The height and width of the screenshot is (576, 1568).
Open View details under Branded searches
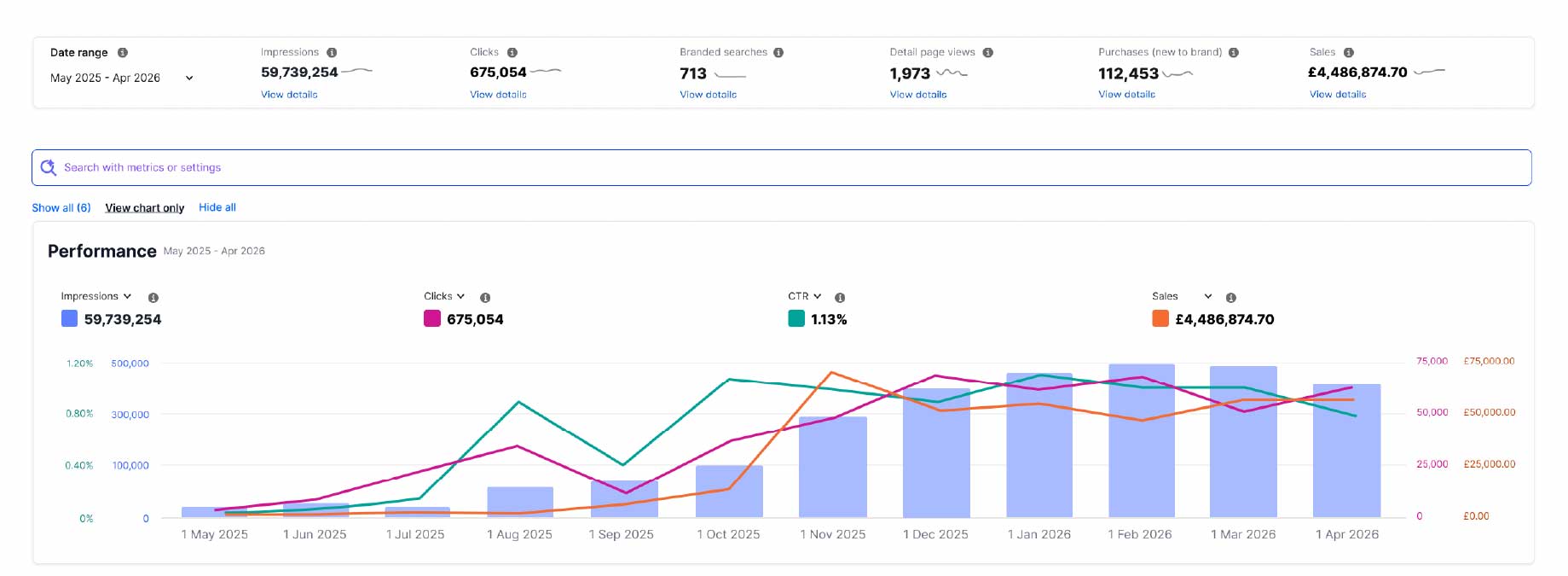pyautogui.click(x=708, y=95)
